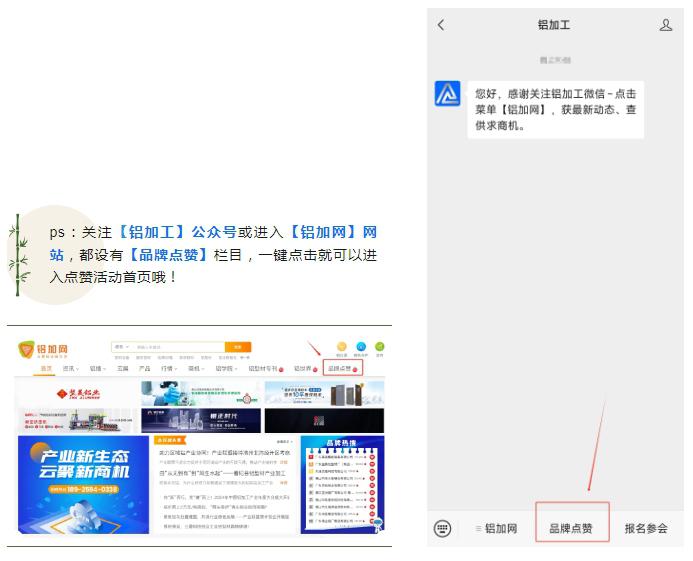Open the 产业新生态 云聚新商机 banner
Image resolution: width=693 pixels, height=561 pixels.
(x=84, y=485)
